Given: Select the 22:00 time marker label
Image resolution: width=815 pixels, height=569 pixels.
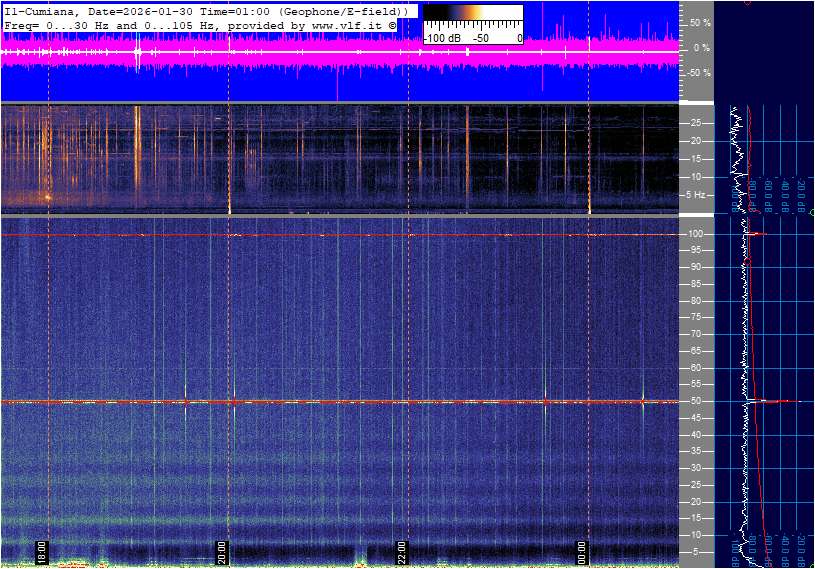Looking at the screenshot, I should [402, 552].
